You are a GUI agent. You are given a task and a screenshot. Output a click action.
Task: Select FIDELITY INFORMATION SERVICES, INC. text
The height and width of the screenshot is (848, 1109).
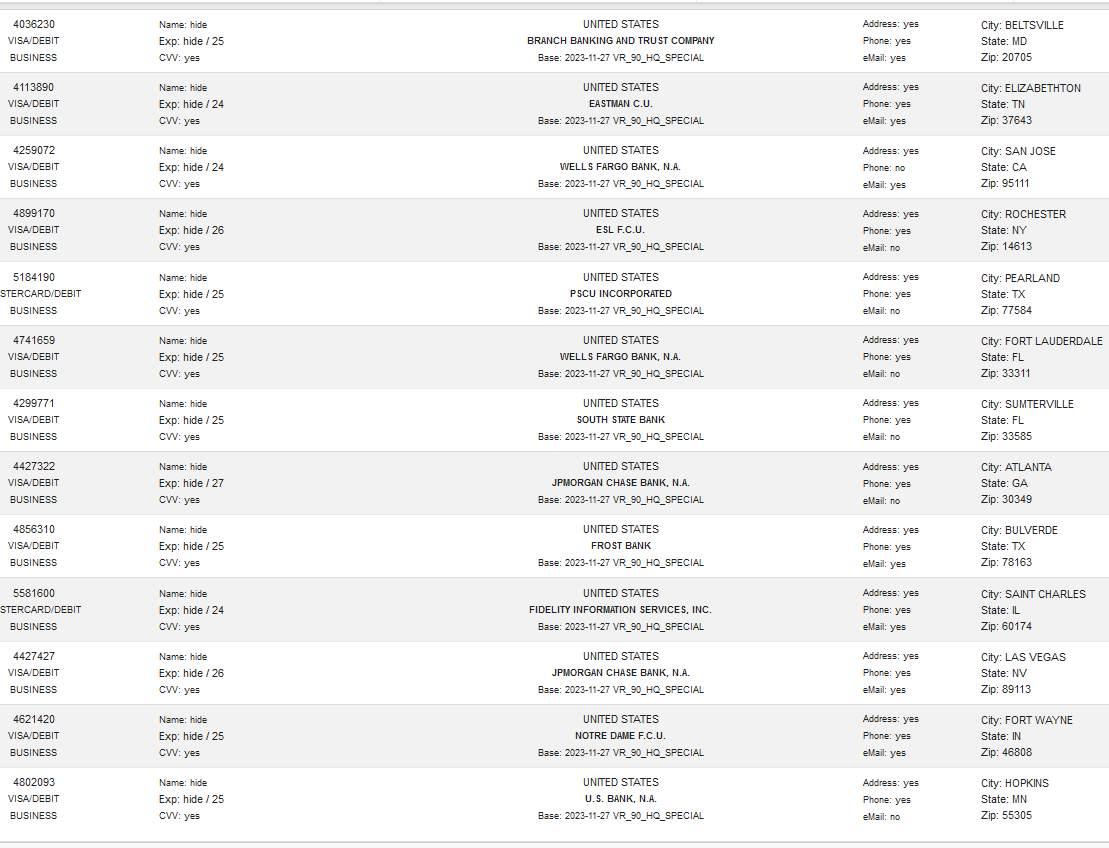[620, 610]
